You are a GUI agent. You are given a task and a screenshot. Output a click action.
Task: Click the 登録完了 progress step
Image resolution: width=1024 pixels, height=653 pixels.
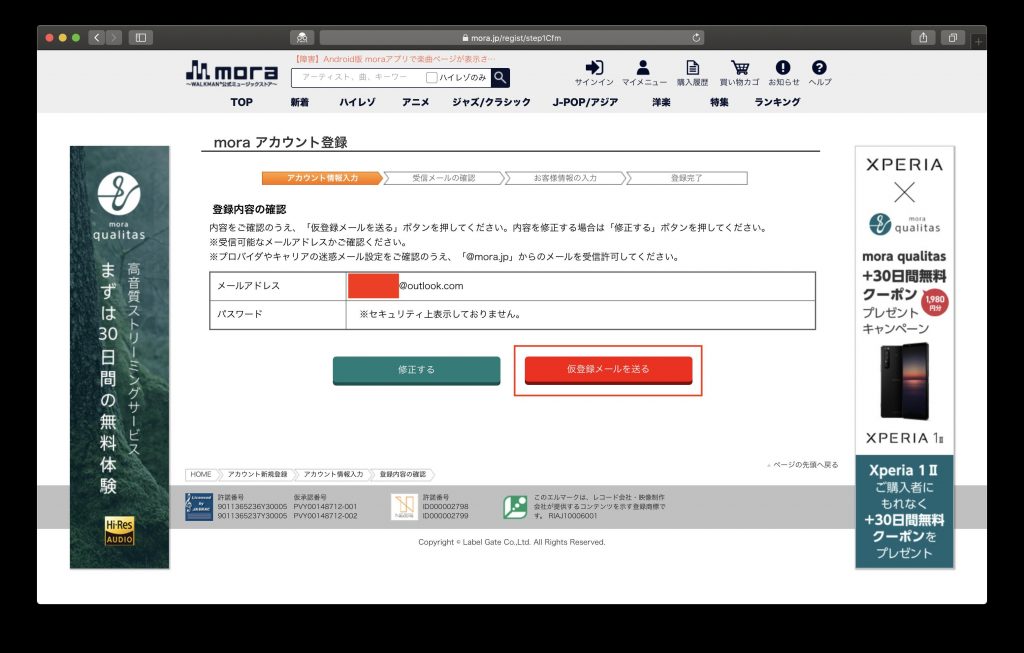(x=687, y=178)
